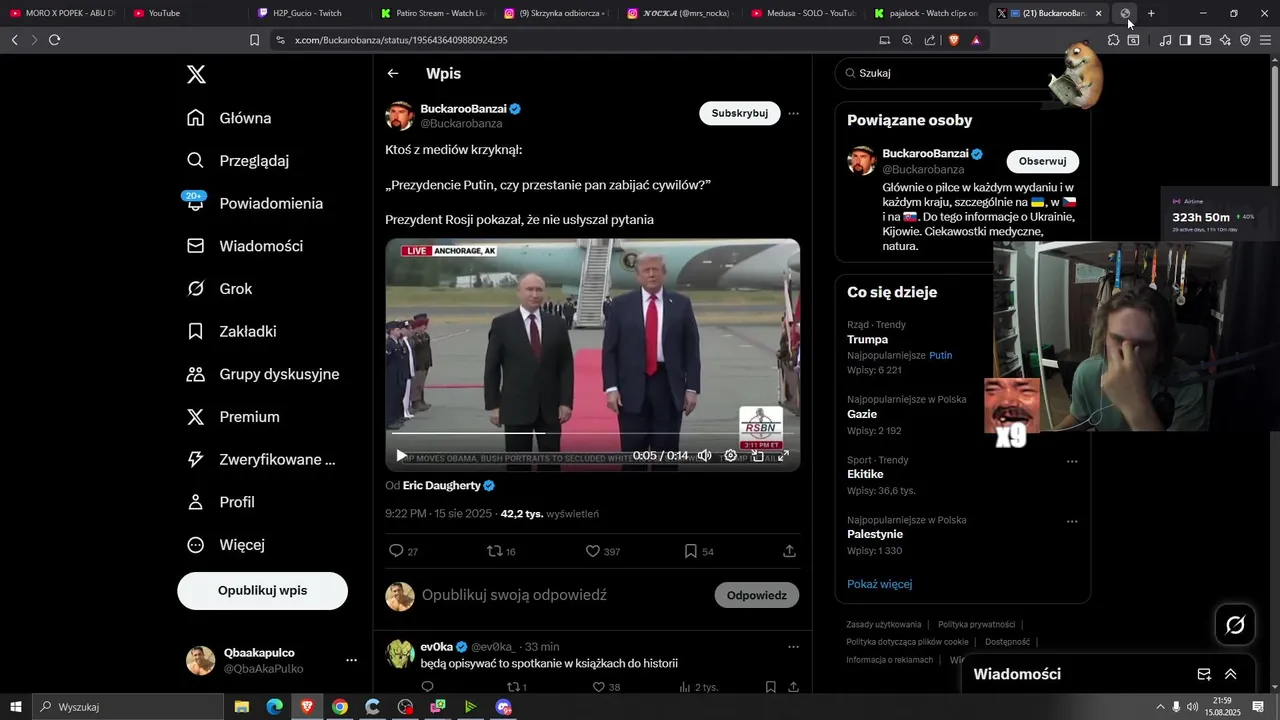The image size is (1280, 720).
Task: Expand the Wiadomości drawer
Action: pyautogui.click(x=1231, y=674)
